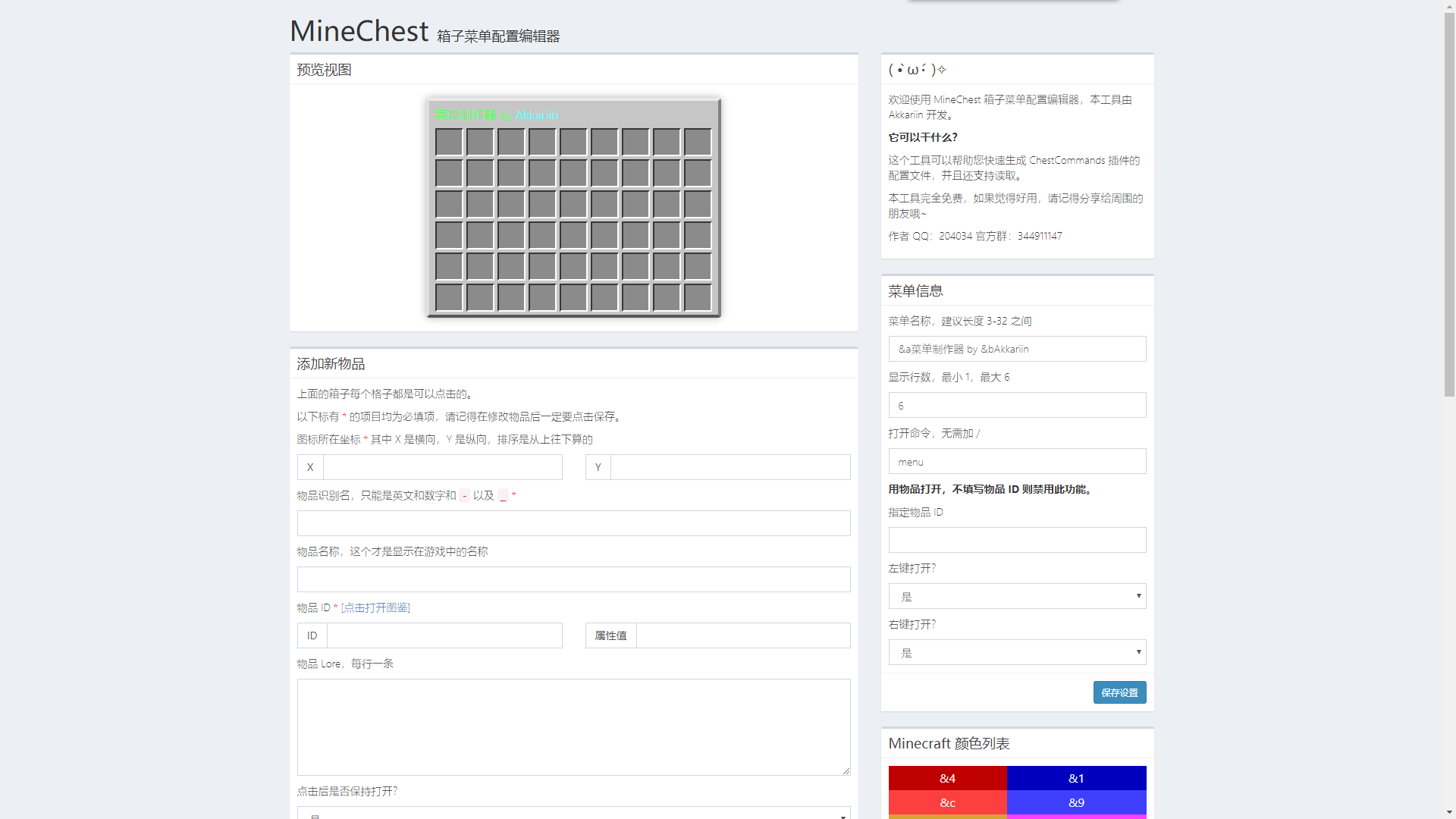
Task: Click the page vertical scrollbar
Action: click(x=1449, y=205)
